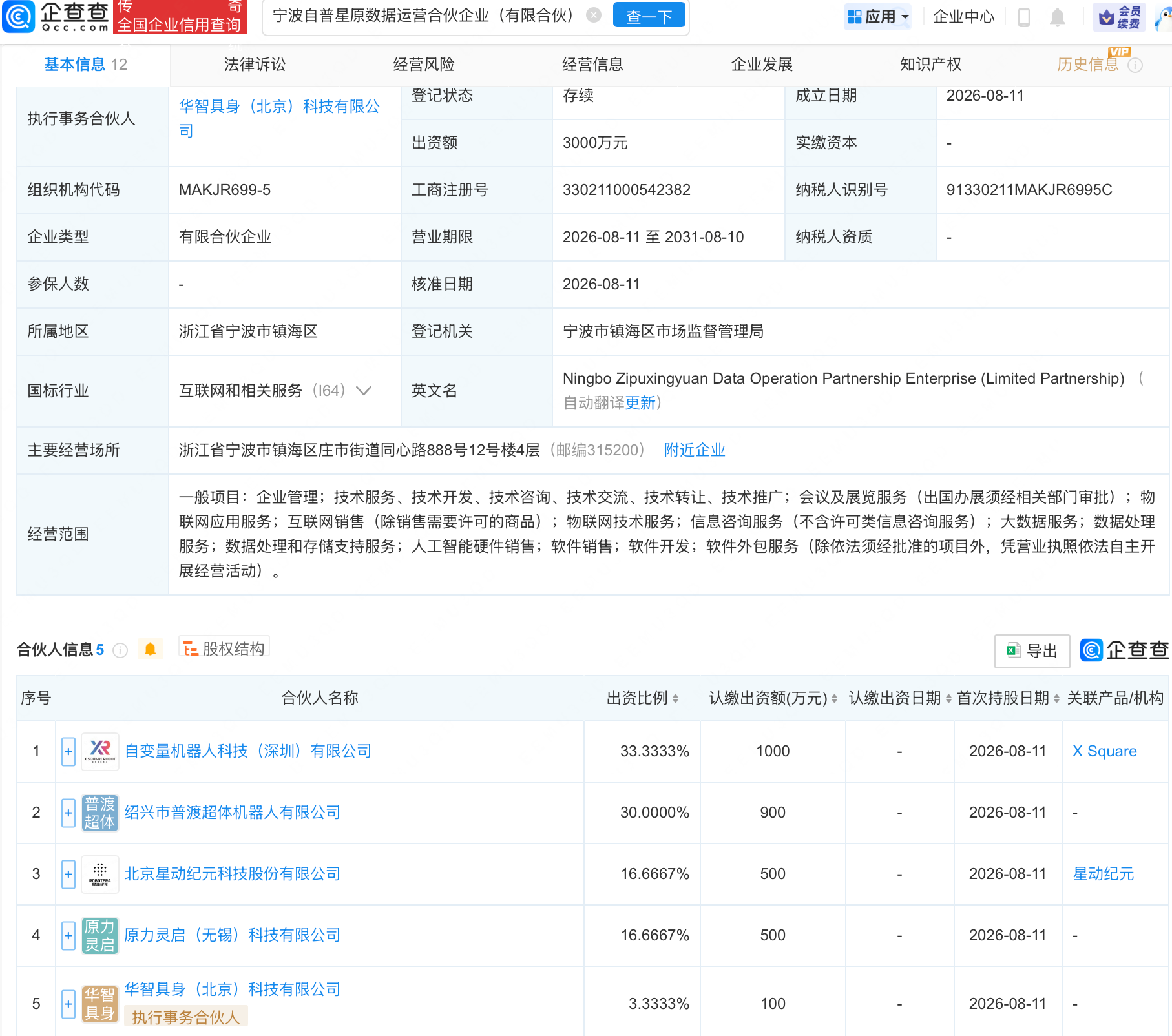
Task: Click the 华智具身 company logo
Action: tap(100, 1004)
